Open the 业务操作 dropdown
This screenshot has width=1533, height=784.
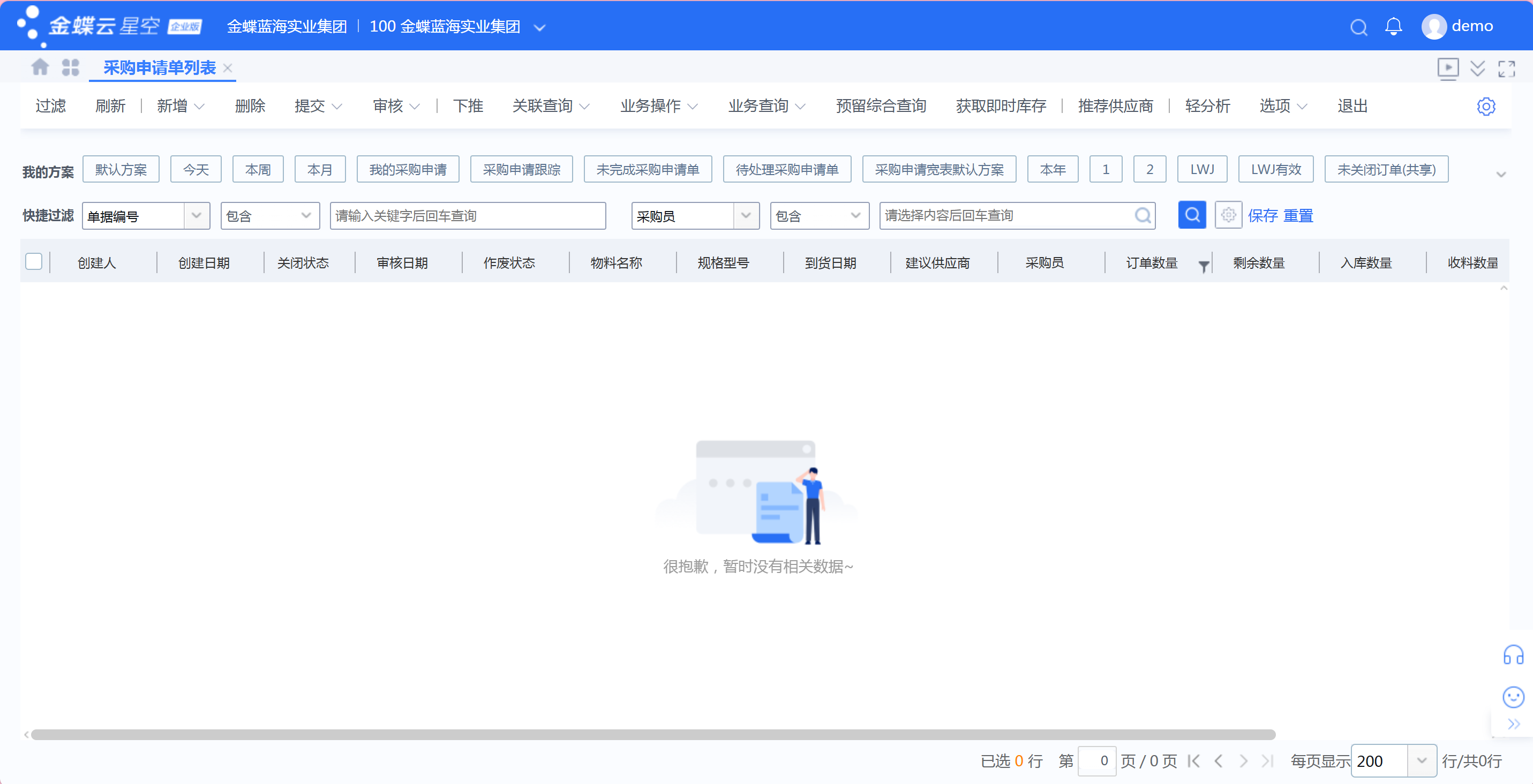tap(659, 106)
